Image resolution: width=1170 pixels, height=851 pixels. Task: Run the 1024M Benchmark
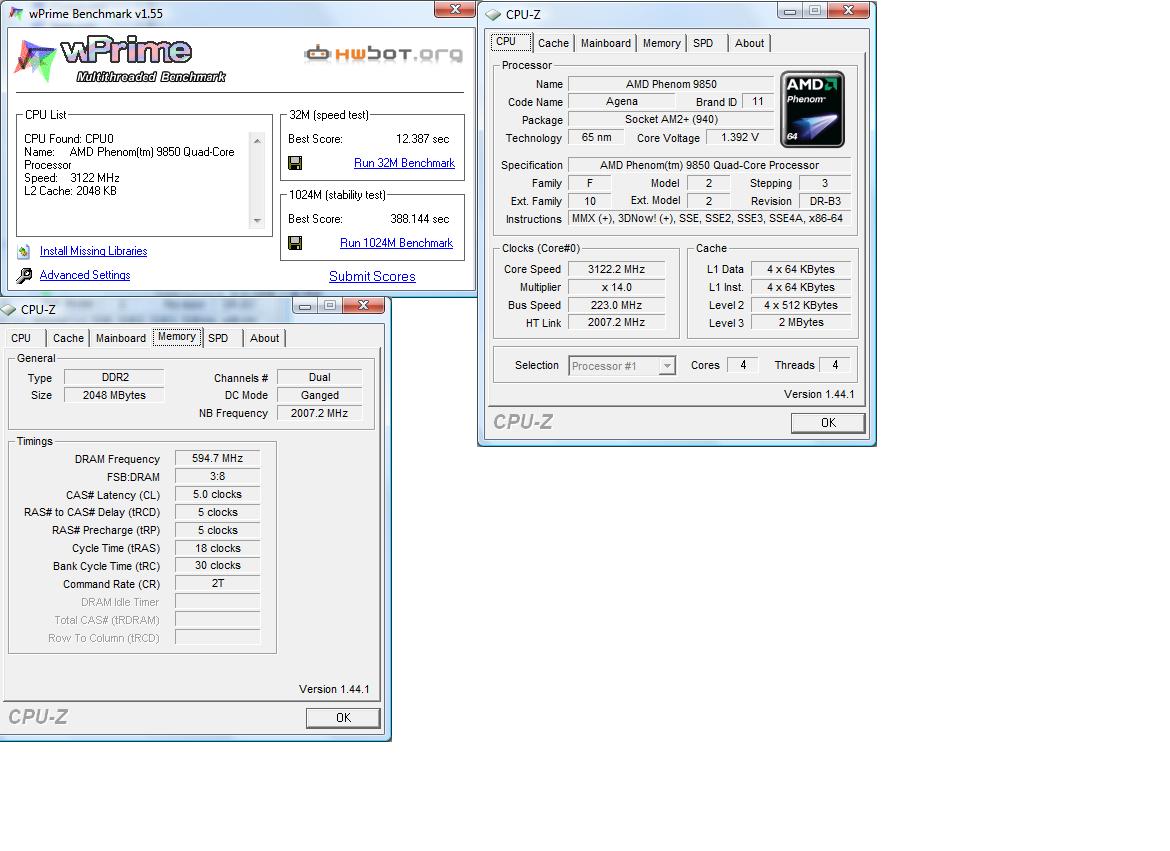(396, 243)
